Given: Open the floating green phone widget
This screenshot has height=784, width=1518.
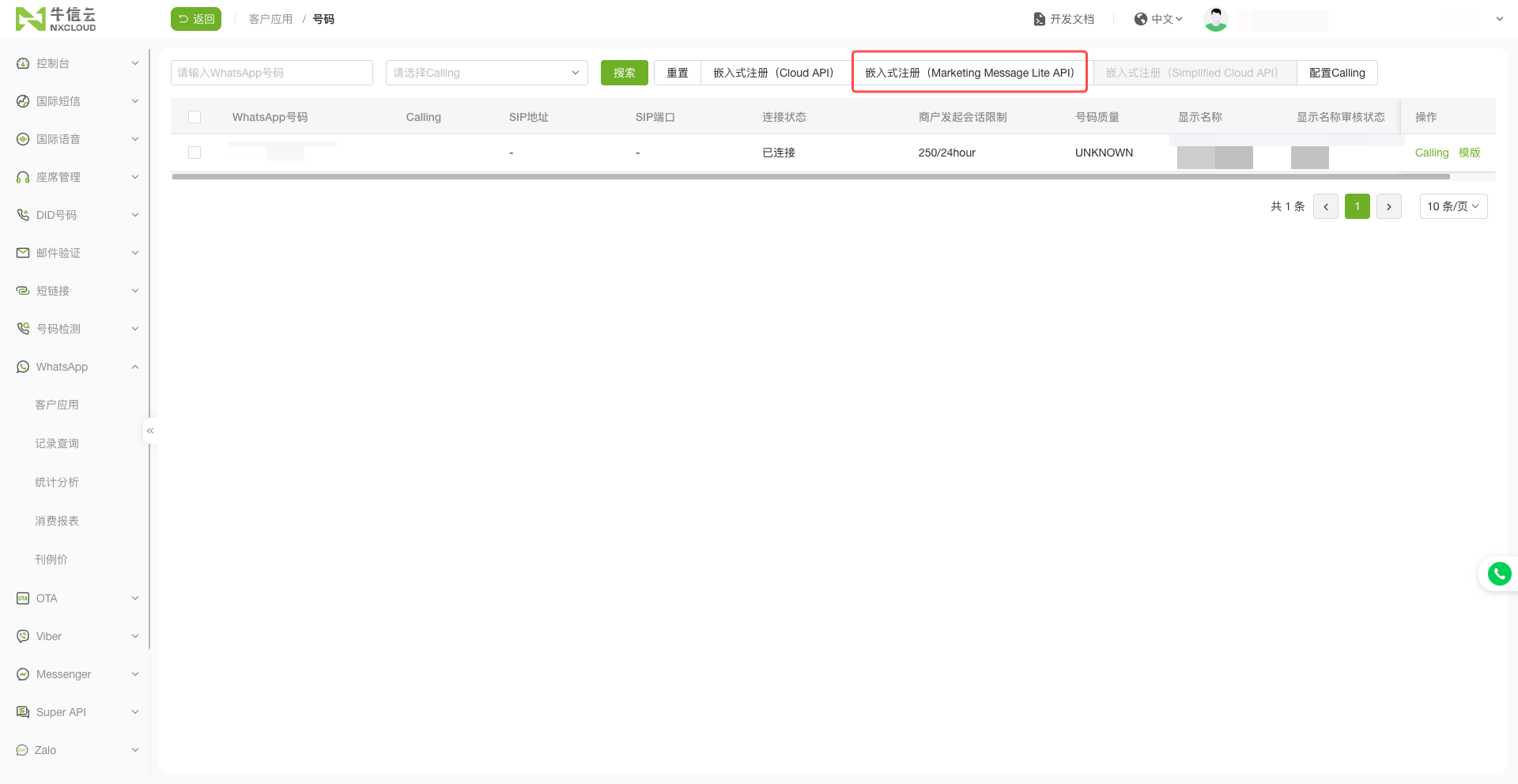Looking at the screenshot, I should coord(1499,574).
